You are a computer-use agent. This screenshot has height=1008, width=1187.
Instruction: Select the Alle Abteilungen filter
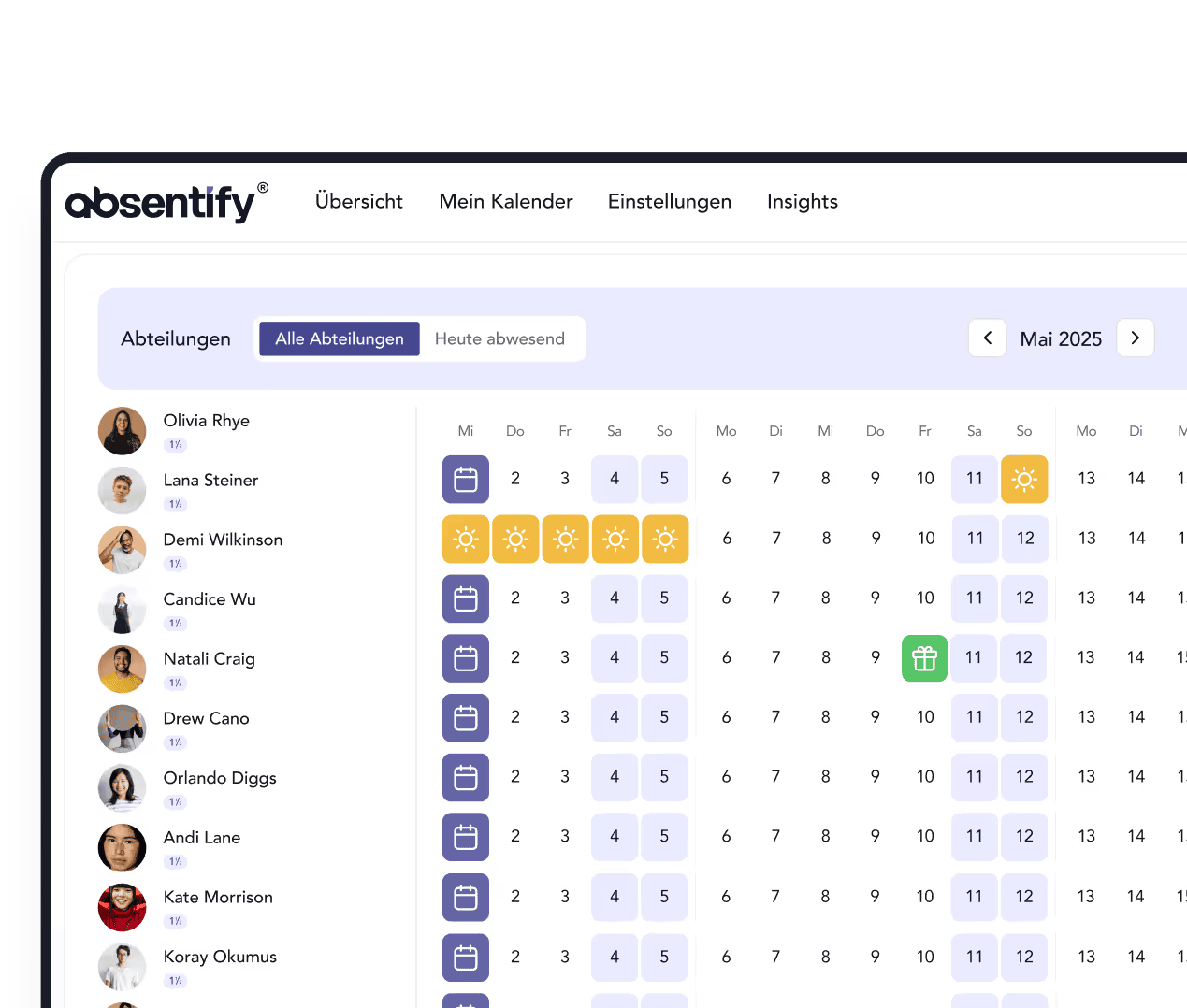340,338
